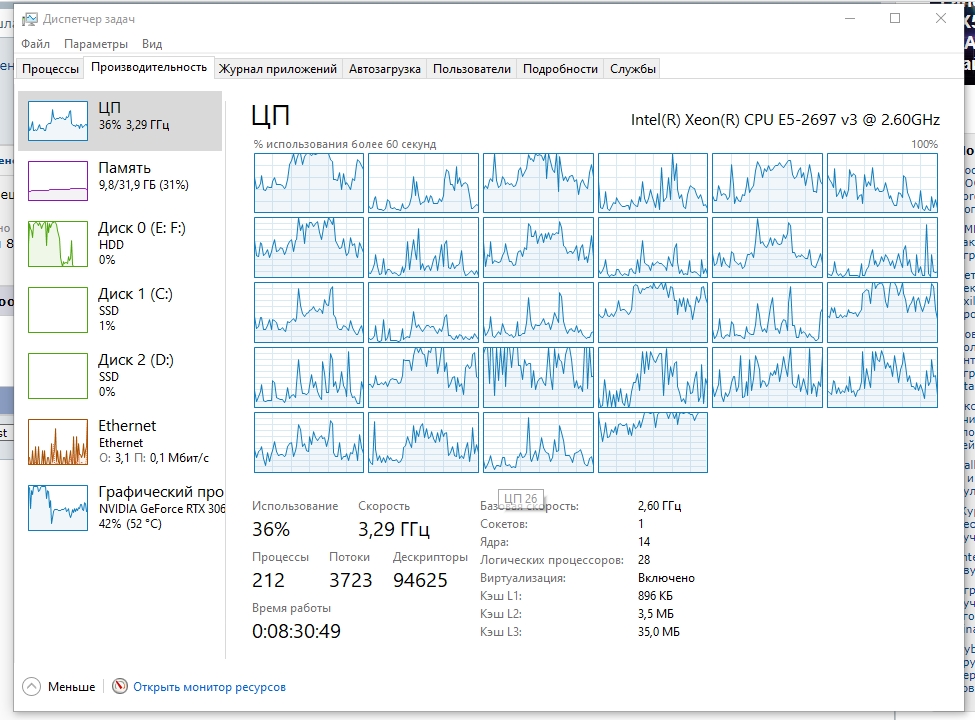Click the 3723 threads count
This screenshot has width=975, height=720.
tap(351, 580)
